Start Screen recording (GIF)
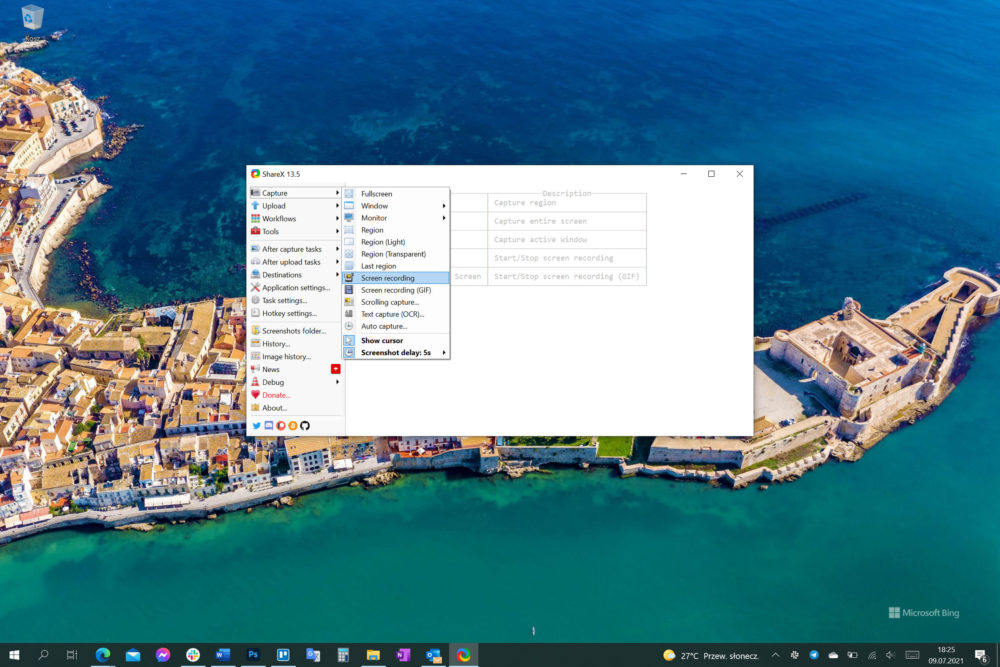Image resolution: width=1000 pixels, height=667 pixels. pyautogui.click(x=396, y=290)
